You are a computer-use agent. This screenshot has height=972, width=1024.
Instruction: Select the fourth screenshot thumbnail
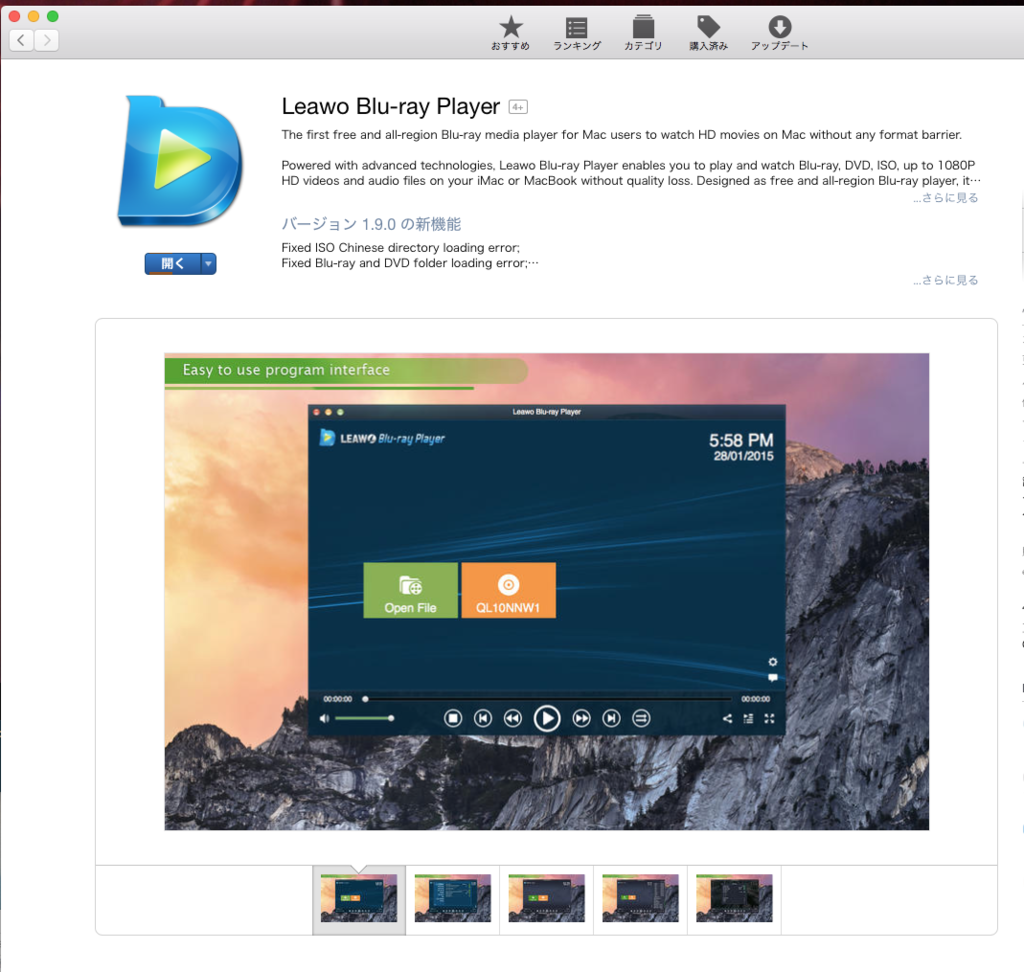pyautogui.click(x=641, y=898)
